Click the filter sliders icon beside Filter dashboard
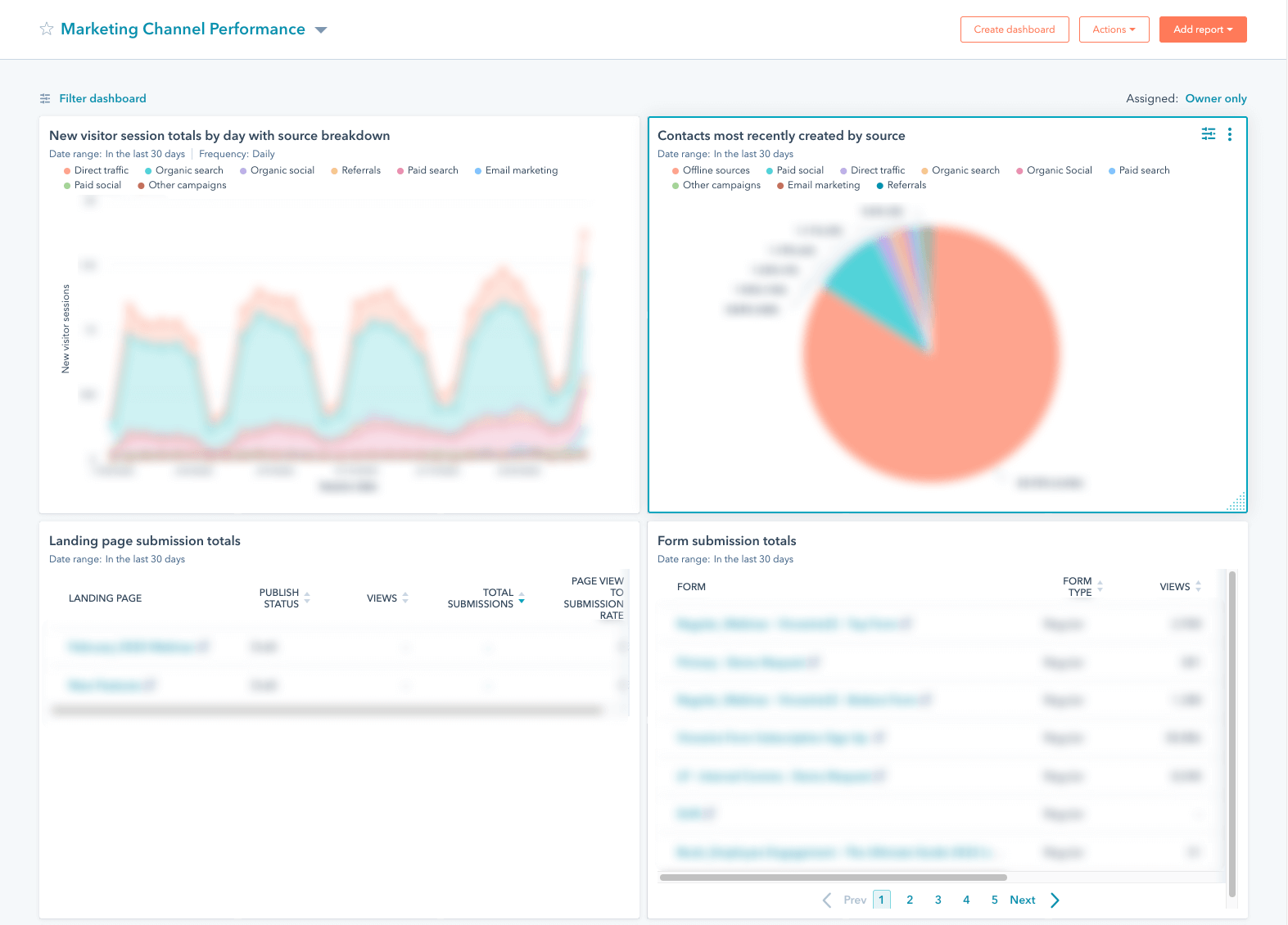Screen dimensions: 1288x925 (x=45, y=98)
